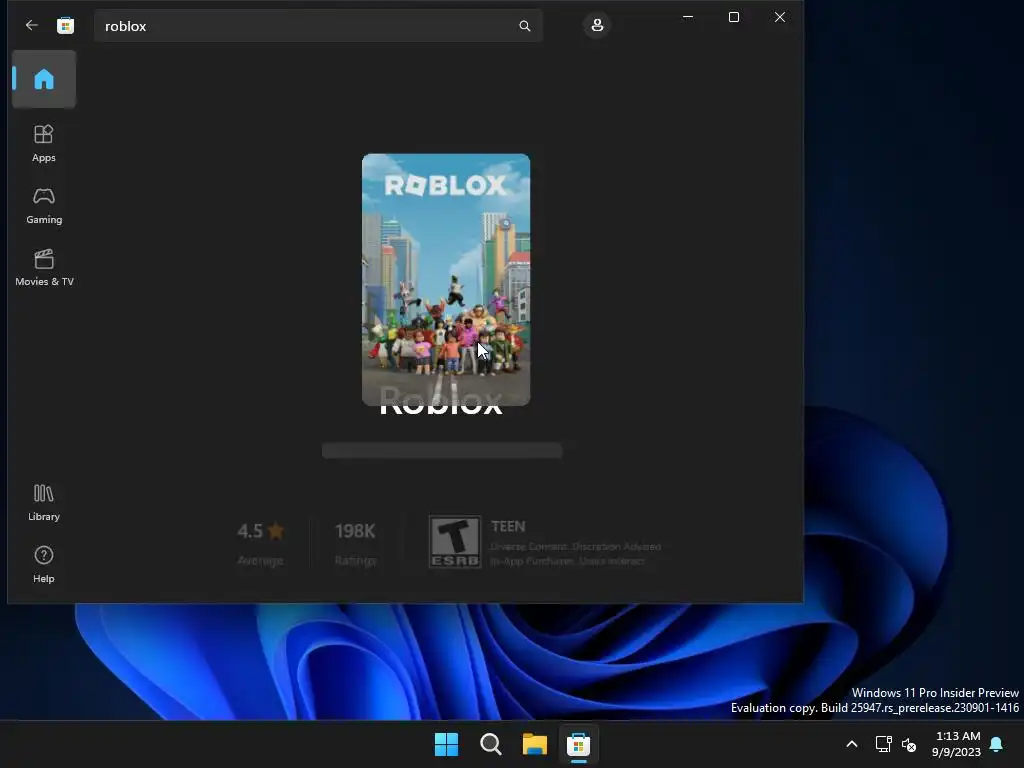
Task: Click the Microsoft Store logo icon
Action: [65, 25]
